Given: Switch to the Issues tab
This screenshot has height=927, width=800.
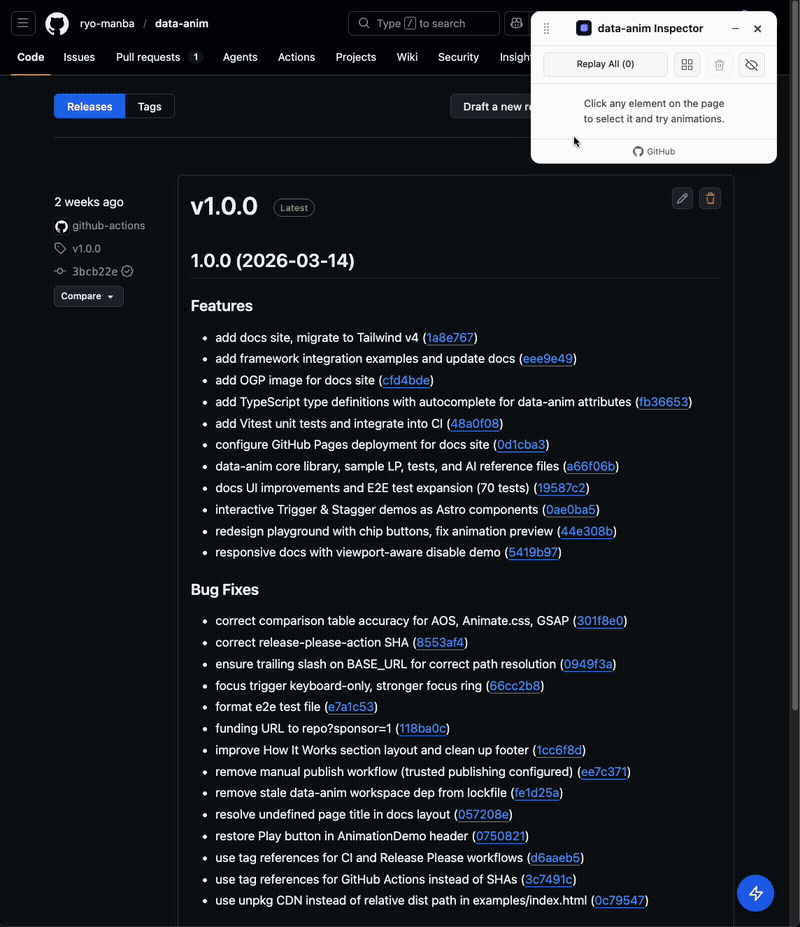Looking at the screenshot, I should coord(79,57).
